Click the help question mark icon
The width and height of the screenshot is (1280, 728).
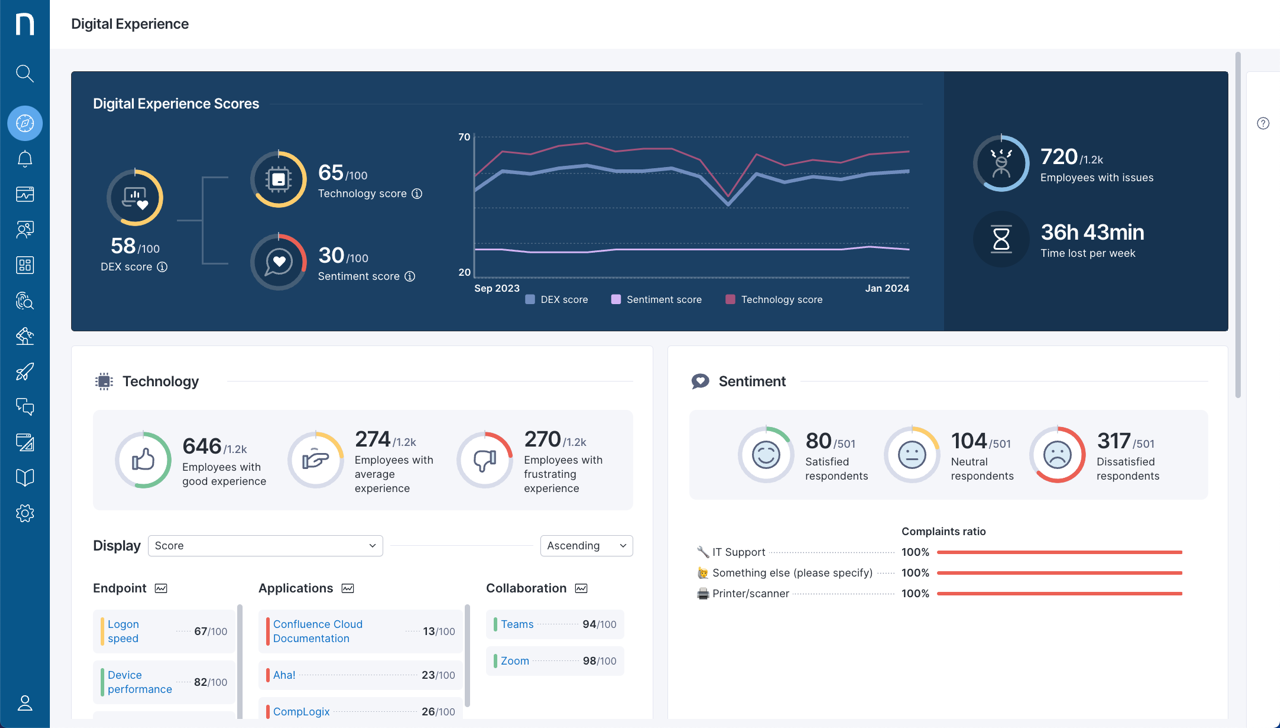pos(1262,123)
